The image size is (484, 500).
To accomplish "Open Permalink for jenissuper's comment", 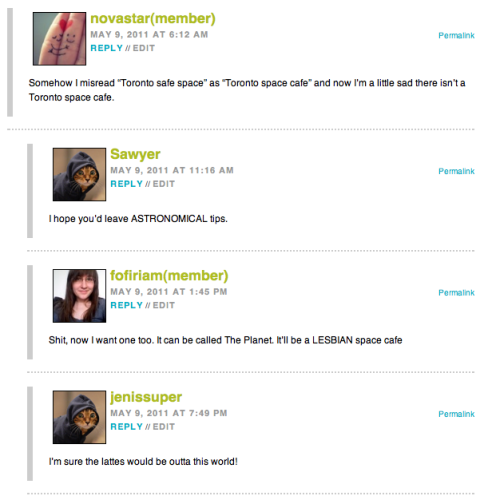I will click(456, 414).
